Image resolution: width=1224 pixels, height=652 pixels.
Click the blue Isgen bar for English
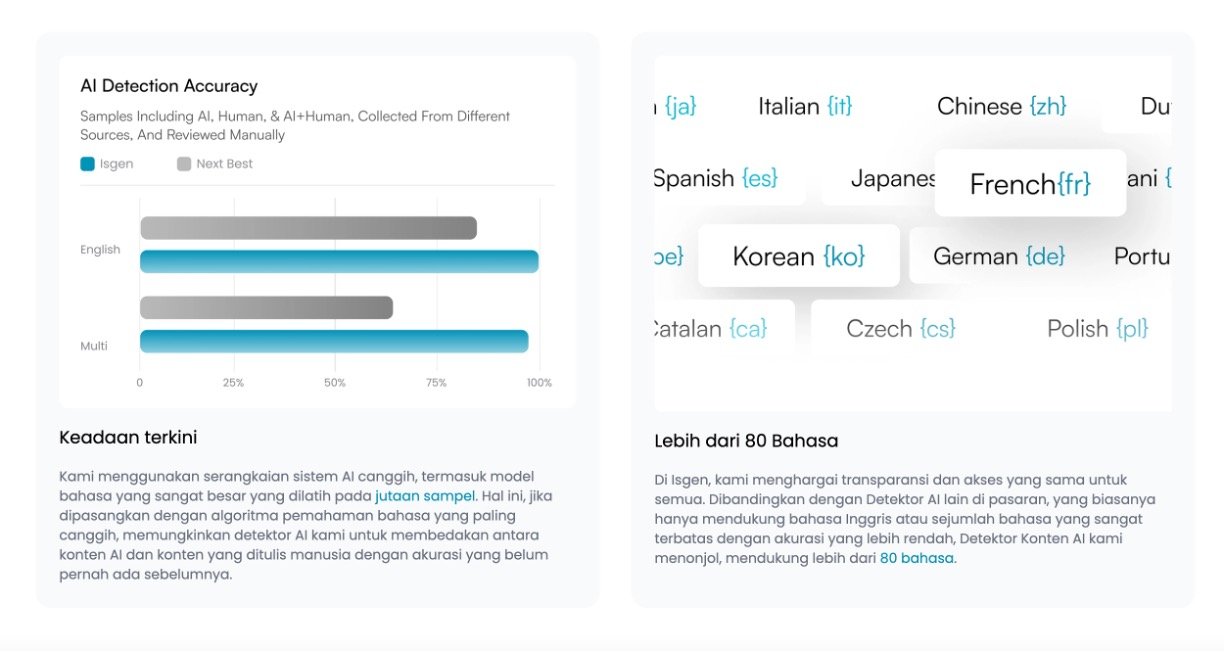coord(339,262)
